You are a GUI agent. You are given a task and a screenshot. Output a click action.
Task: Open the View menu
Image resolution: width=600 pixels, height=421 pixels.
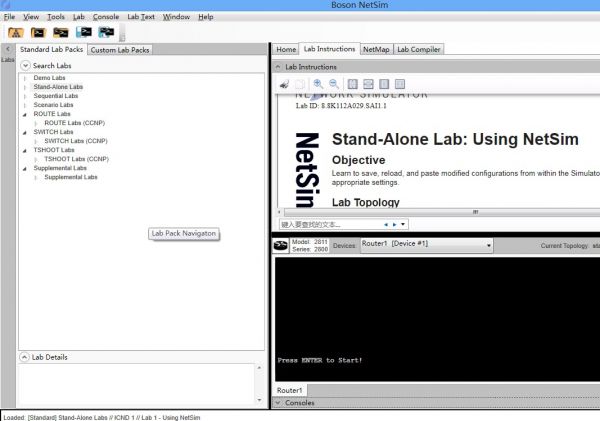pyautogui.click(x=31, y=17)
